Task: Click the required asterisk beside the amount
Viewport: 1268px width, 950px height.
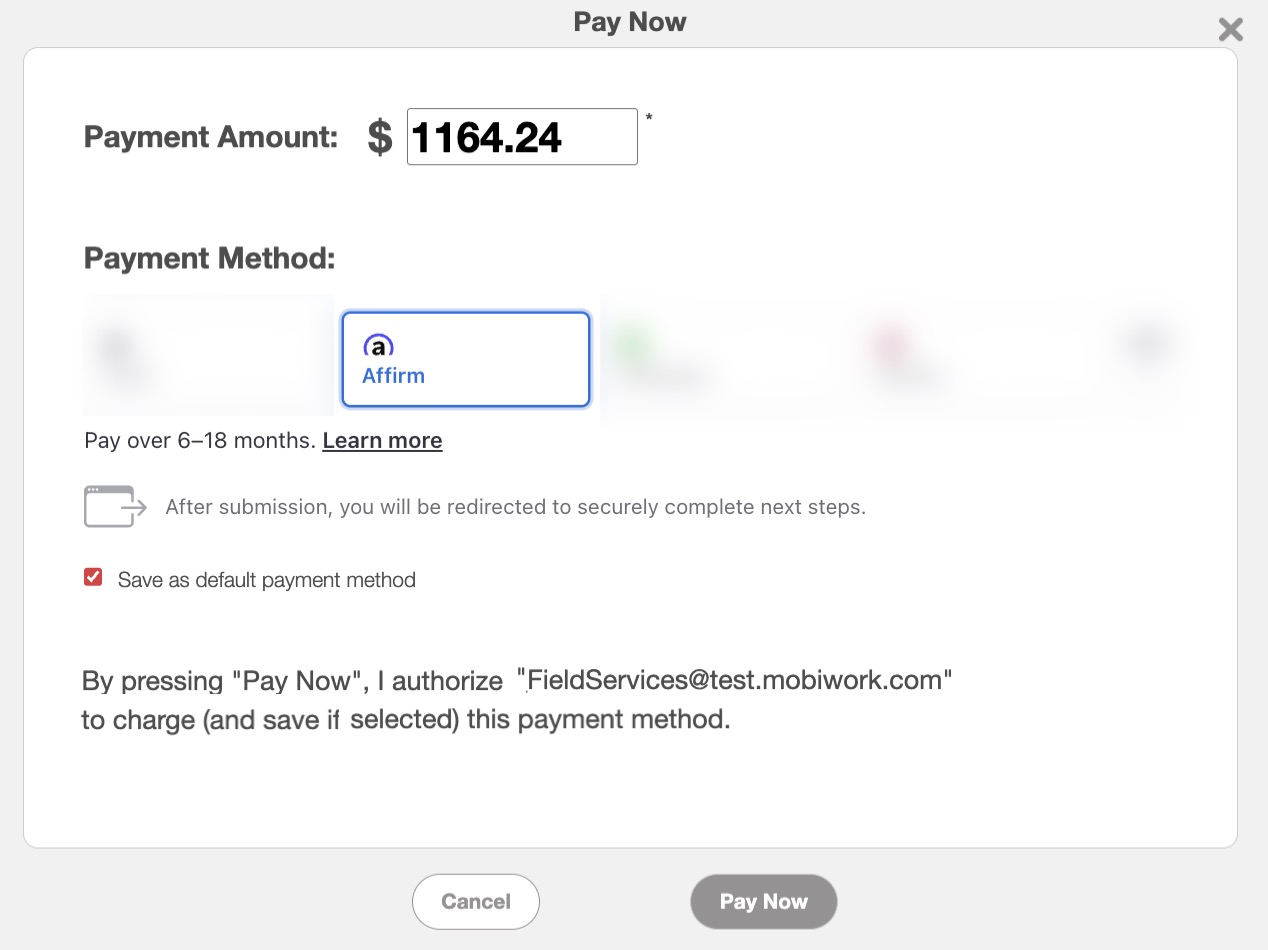Action: point(649,119)
